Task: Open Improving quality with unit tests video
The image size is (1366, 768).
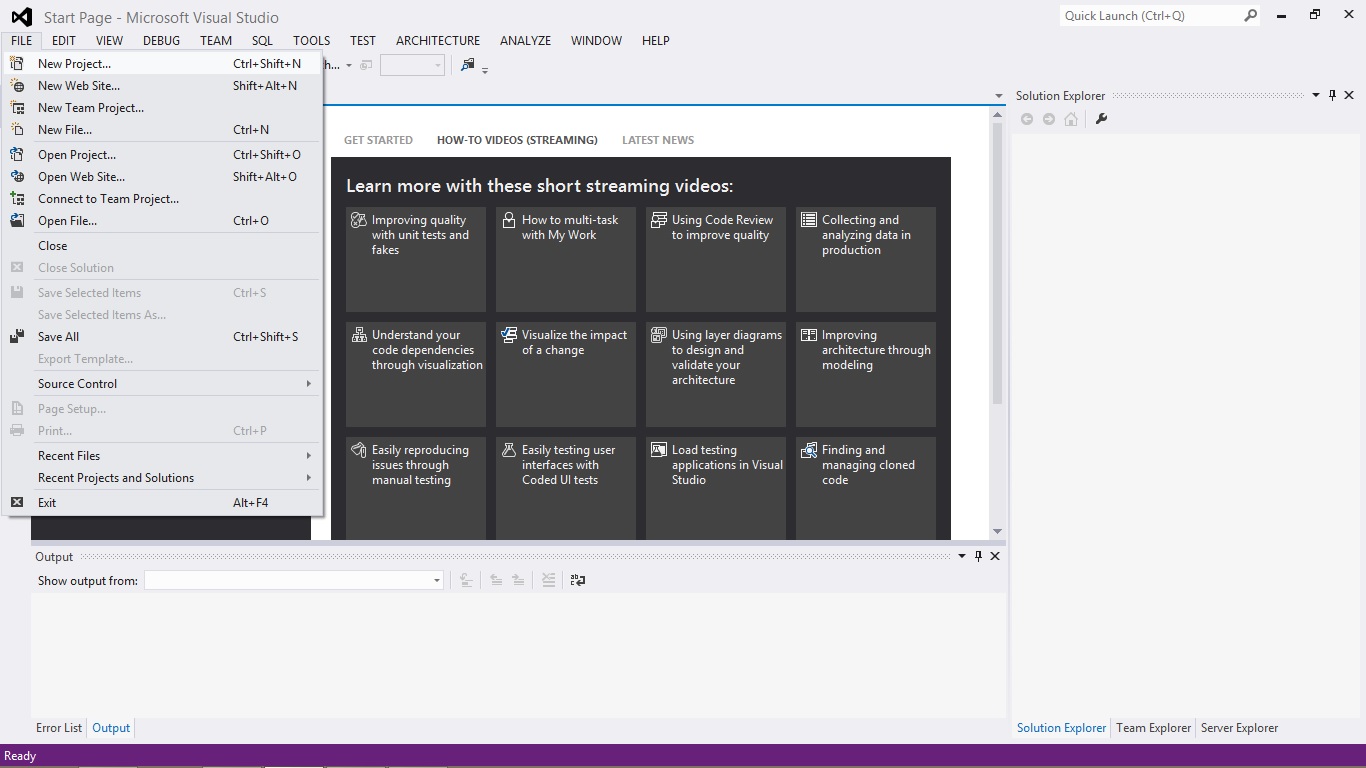Action: [416, 260]
